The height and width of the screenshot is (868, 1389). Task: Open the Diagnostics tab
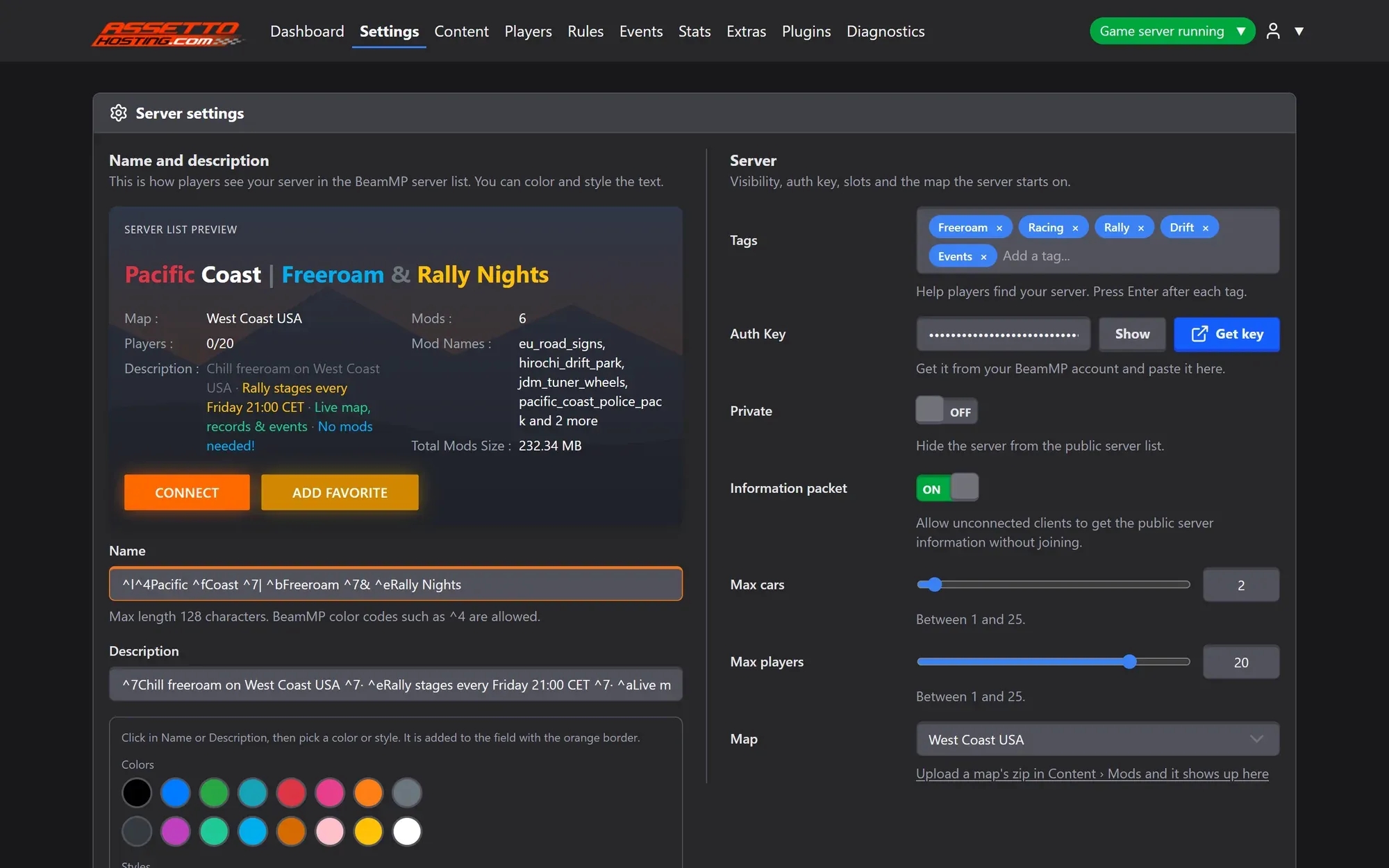tap(885, 31)
